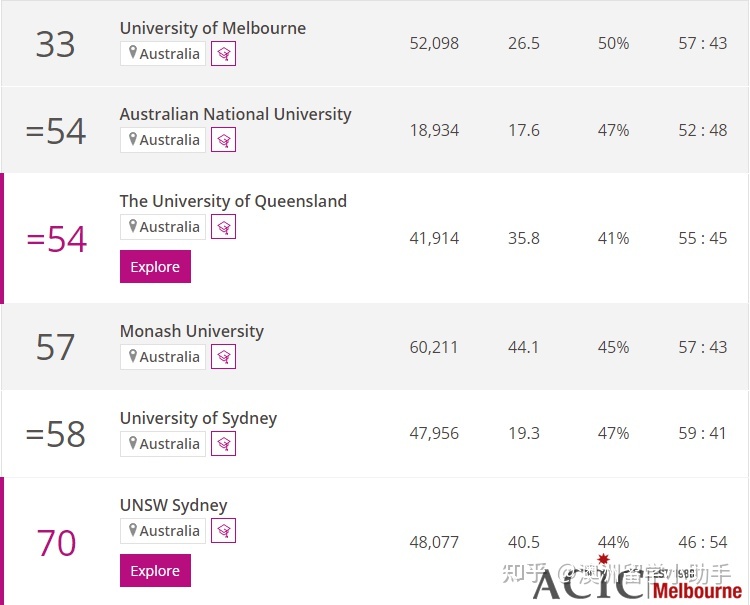The width and height of the screenshot is (750, 605).
Task: Open the Australian National University link
Action: tap(236, 114)
